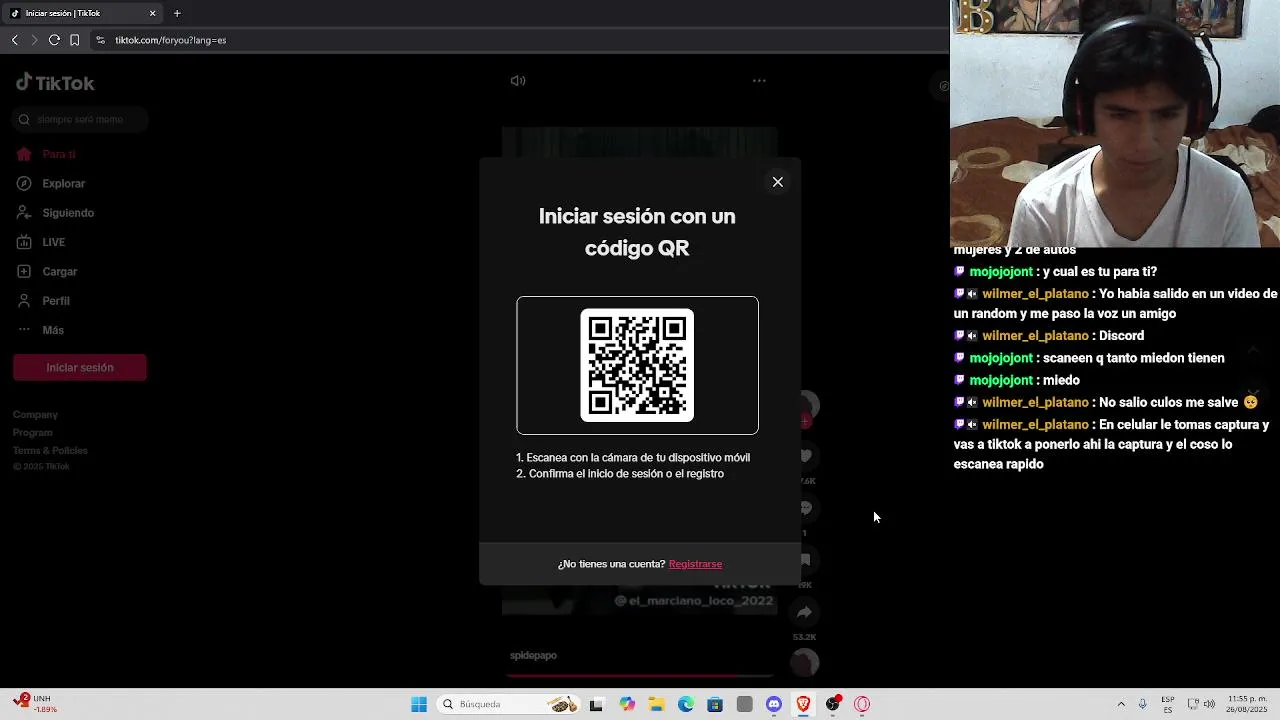Open OBS Studio from taskbar
Screen dimensions: 1280x720
coord(833,704)
